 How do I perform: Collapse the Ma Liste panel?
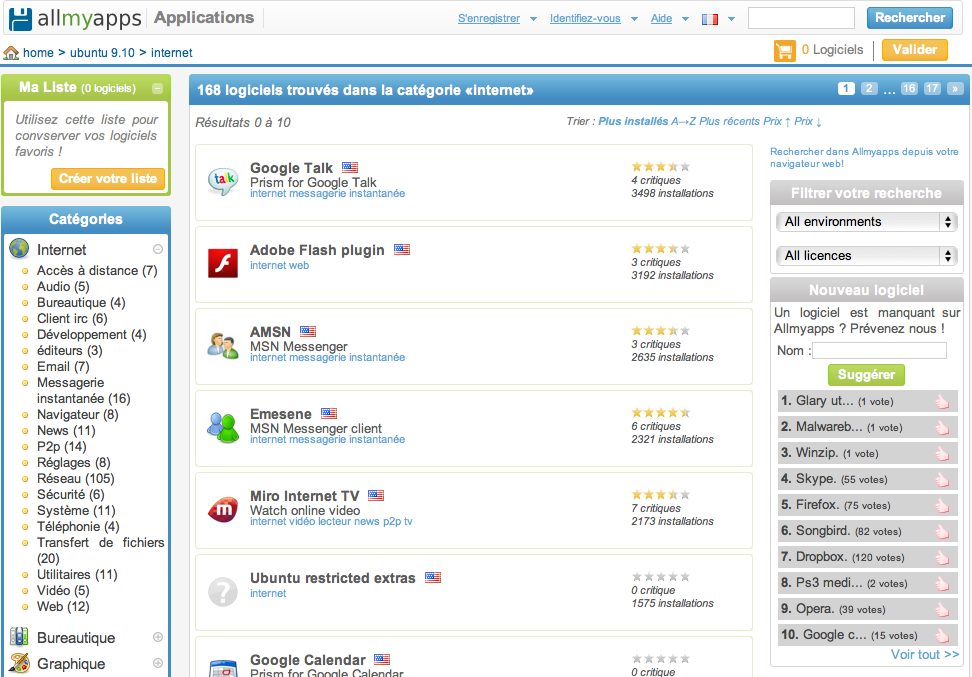(157, 89)
